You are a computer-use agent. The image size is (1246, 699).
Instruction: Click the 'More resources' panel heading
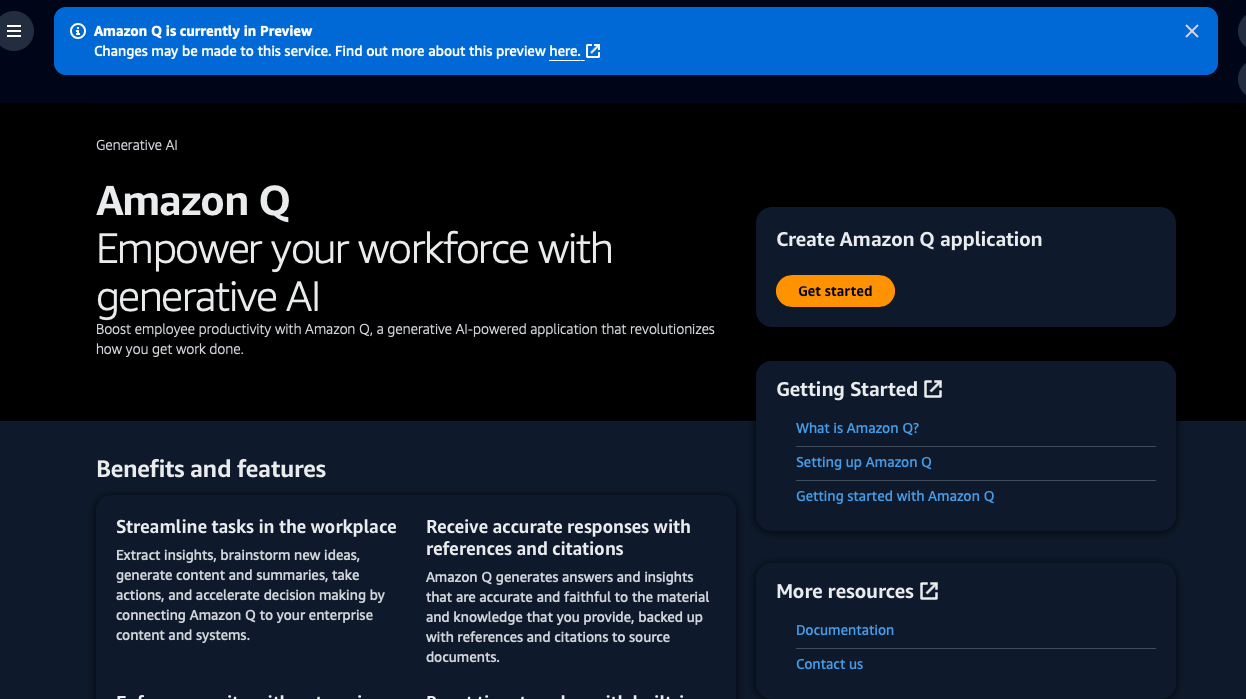pos(845,591)
